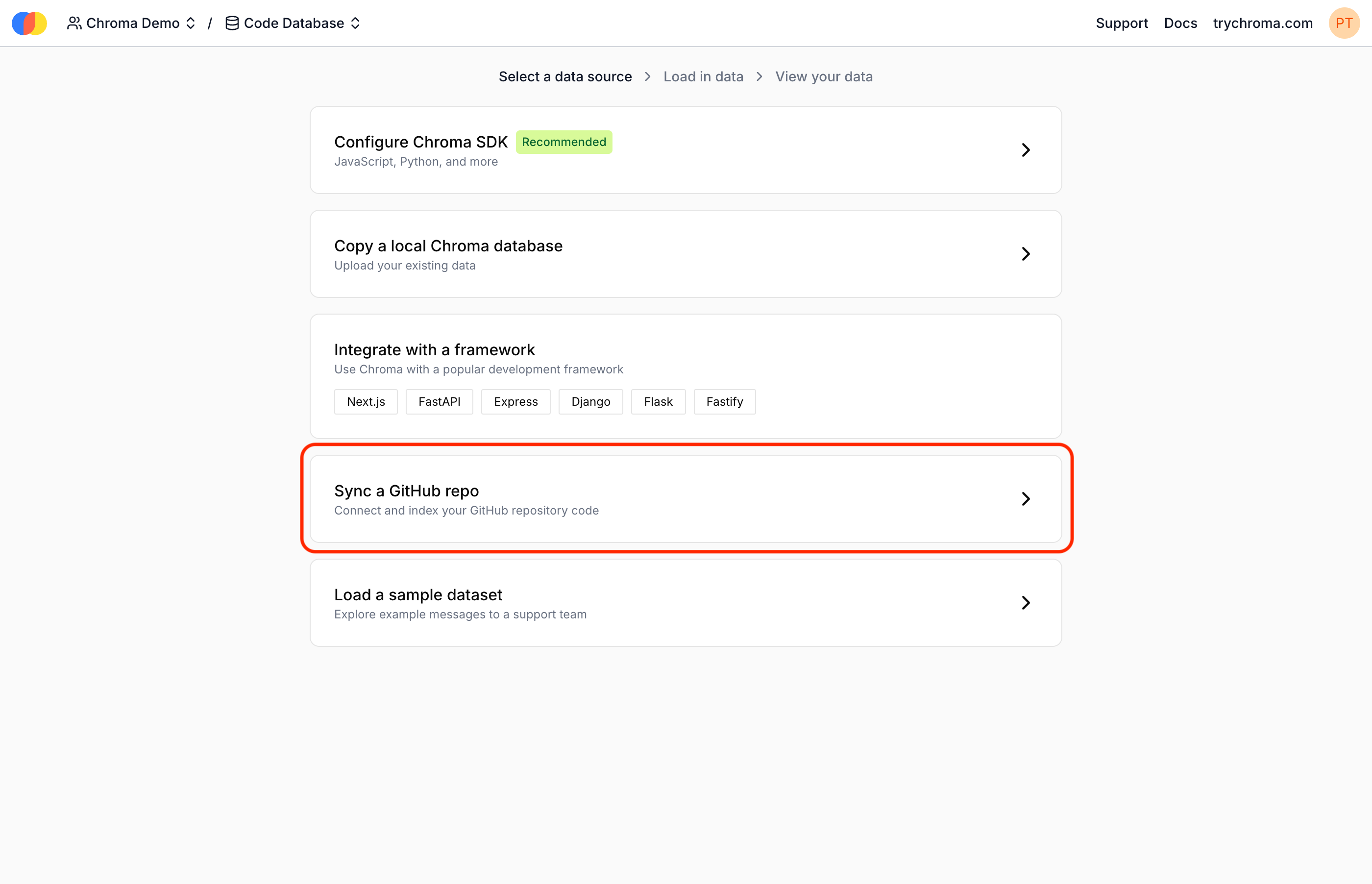Open the Docs page
Screen dimensions: 1372x884
[1180, 23]
